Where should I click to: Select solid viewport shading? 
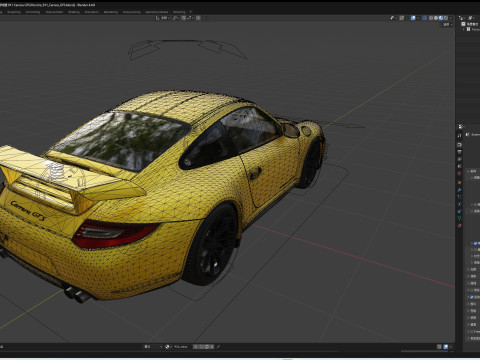coord(436,18)
